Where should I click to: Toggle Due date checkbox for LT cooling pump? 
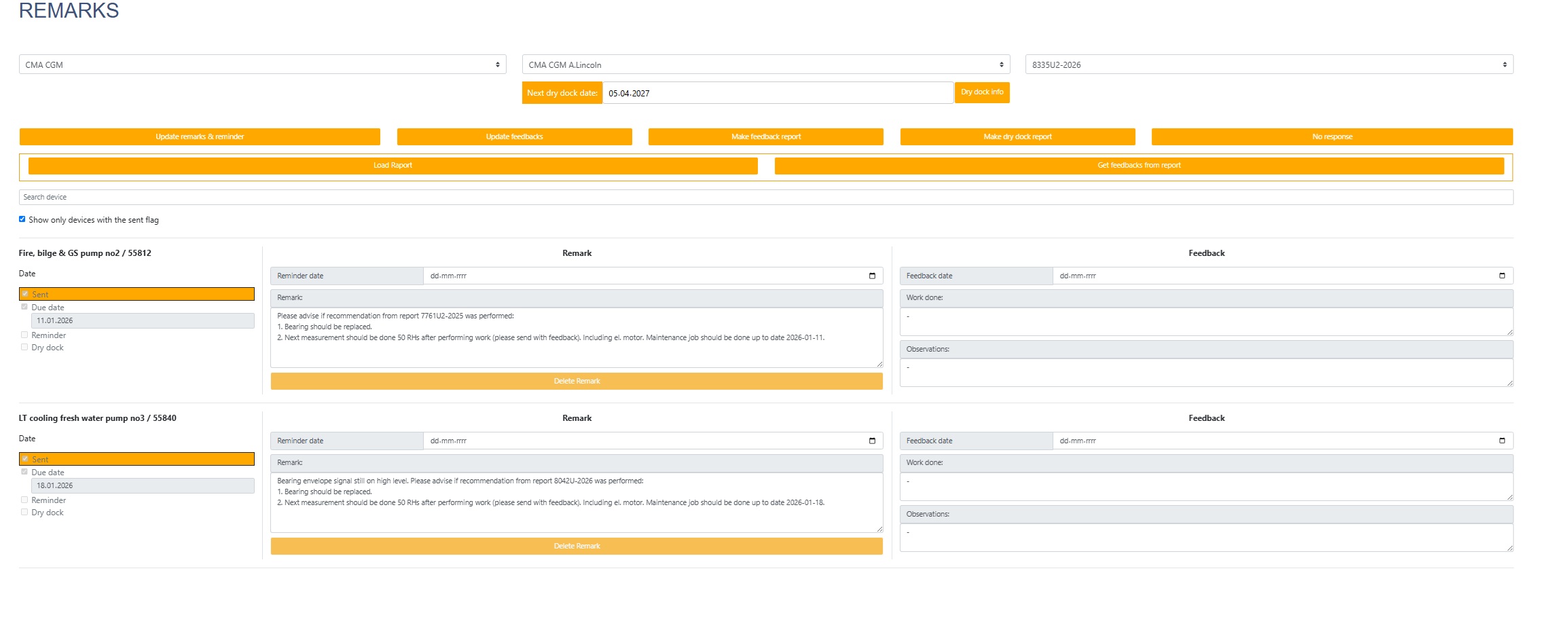click(x=24, y=472)
